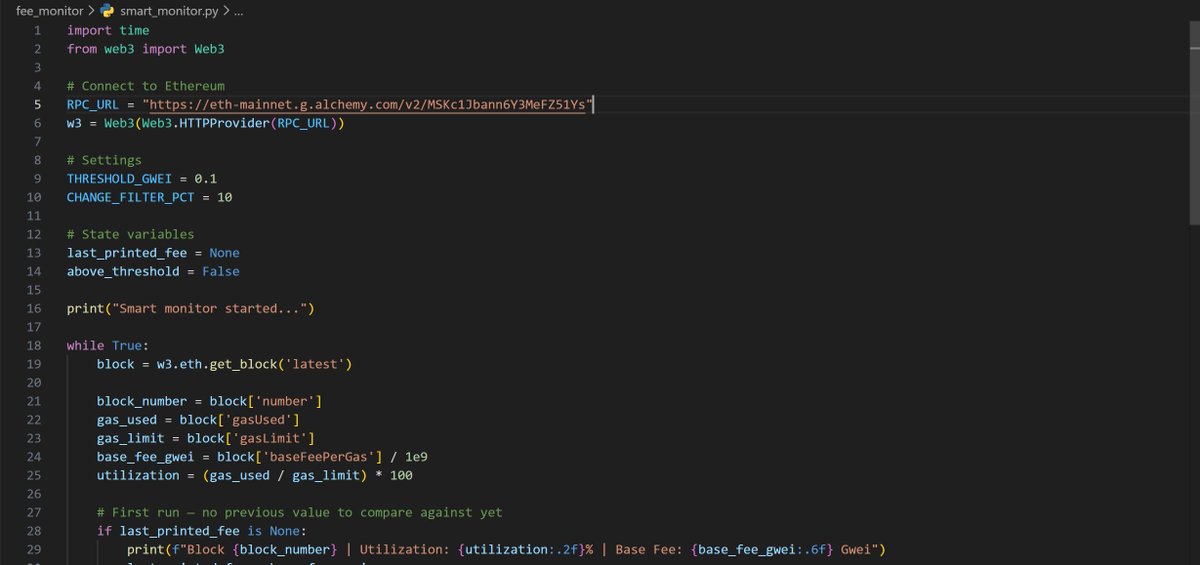Select line number 5 in the gutter
Screen dimensions: 1200x565
click(37, 104)
